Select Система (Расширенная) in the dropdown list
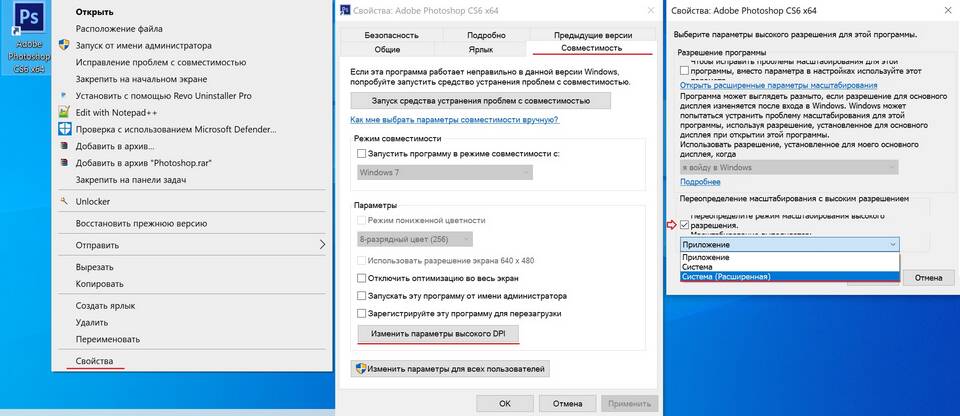 pyautogui.click(x=790, y=277)
